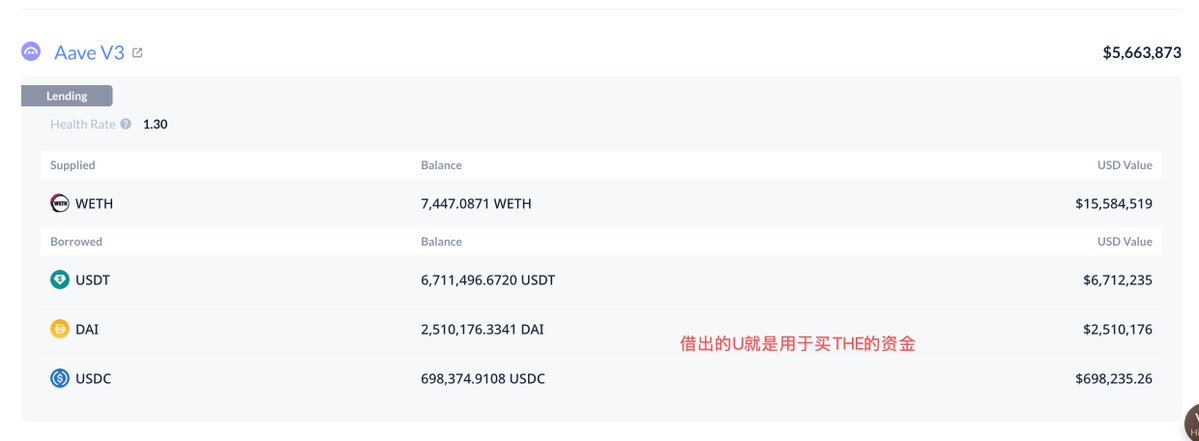Click the Aave protocol logo icon
This screenshot has width=1199, height=441.
pyautogui.click(x=31, y=52)
